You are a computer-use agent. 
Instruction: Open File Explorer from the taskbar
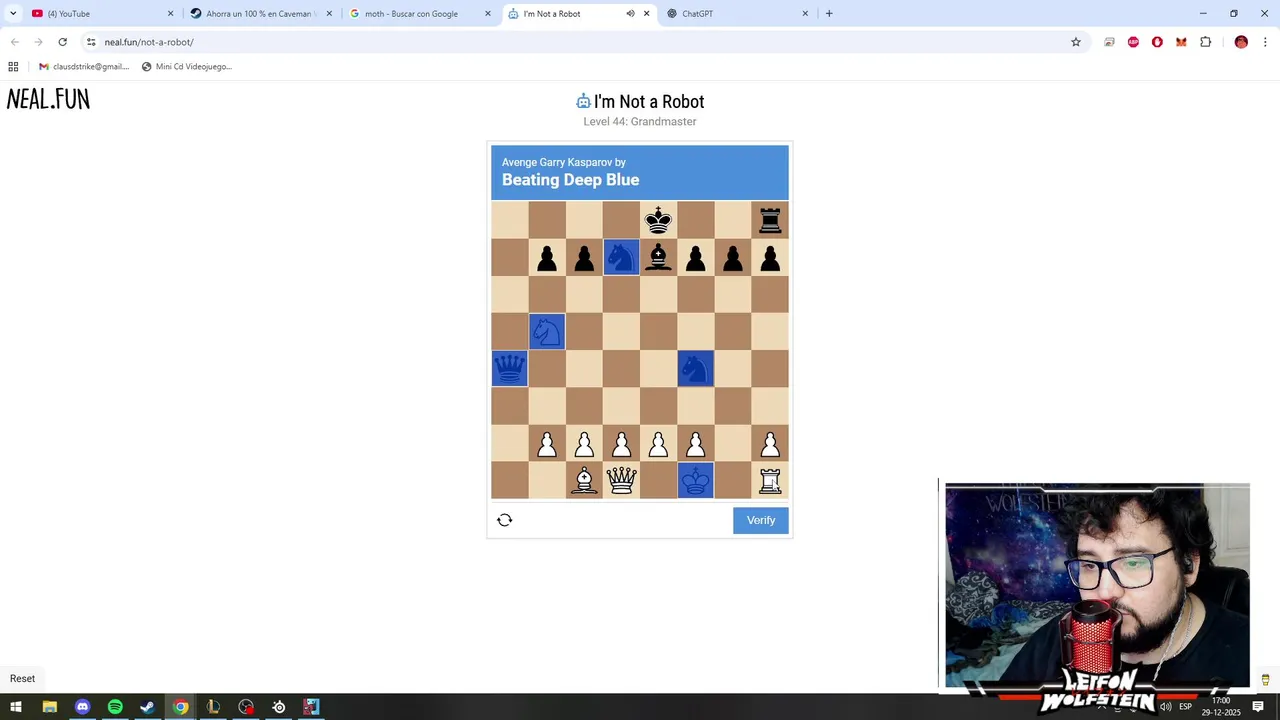49,707
